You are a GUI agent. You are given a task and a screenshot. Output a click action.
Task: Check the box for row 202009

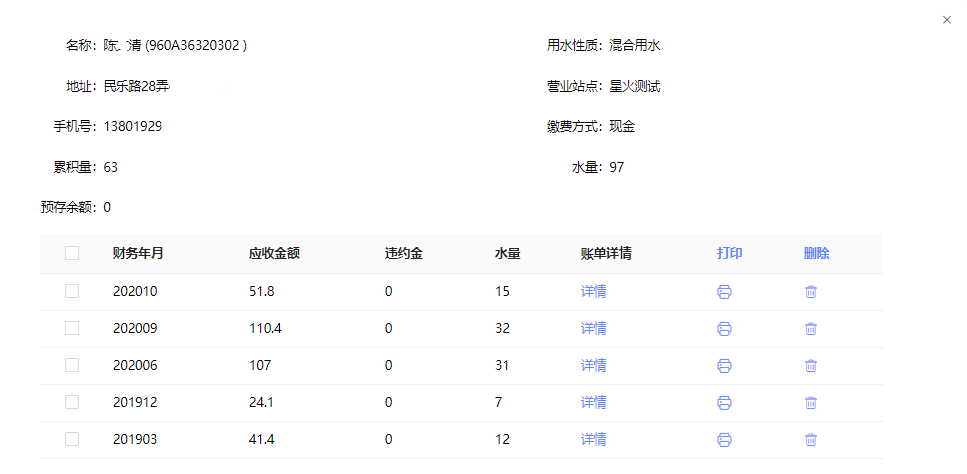pos(72,328)
